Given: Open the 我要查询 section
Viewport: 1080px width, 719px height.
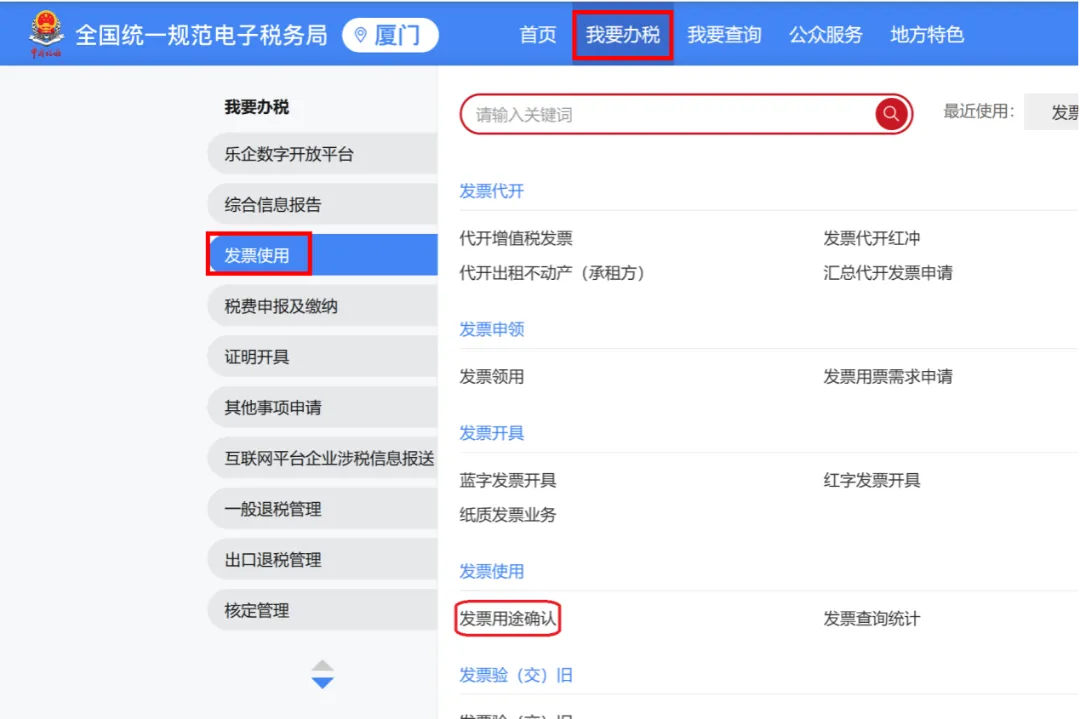Looking at the screenshot, I should 725,33.
